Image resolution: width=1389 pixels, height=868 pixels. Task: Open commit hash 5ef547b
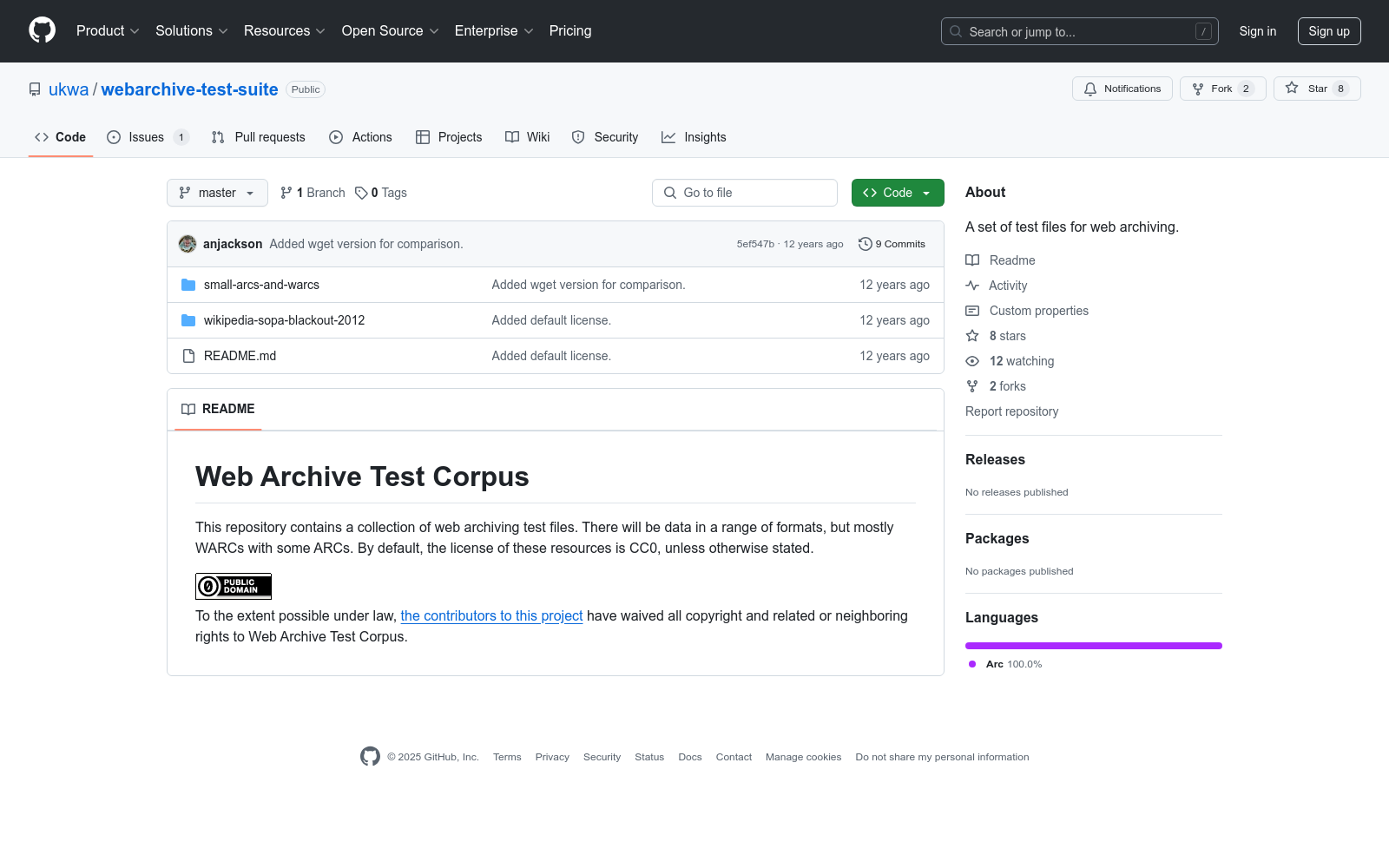[755, 244]
